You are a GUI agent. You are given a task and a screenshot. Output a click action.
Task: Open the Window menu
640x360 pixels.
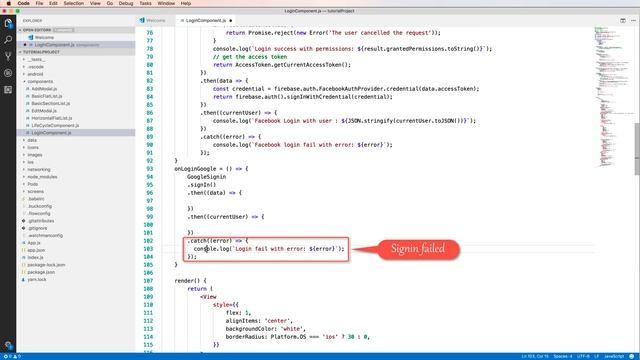[x=166, y=3]
